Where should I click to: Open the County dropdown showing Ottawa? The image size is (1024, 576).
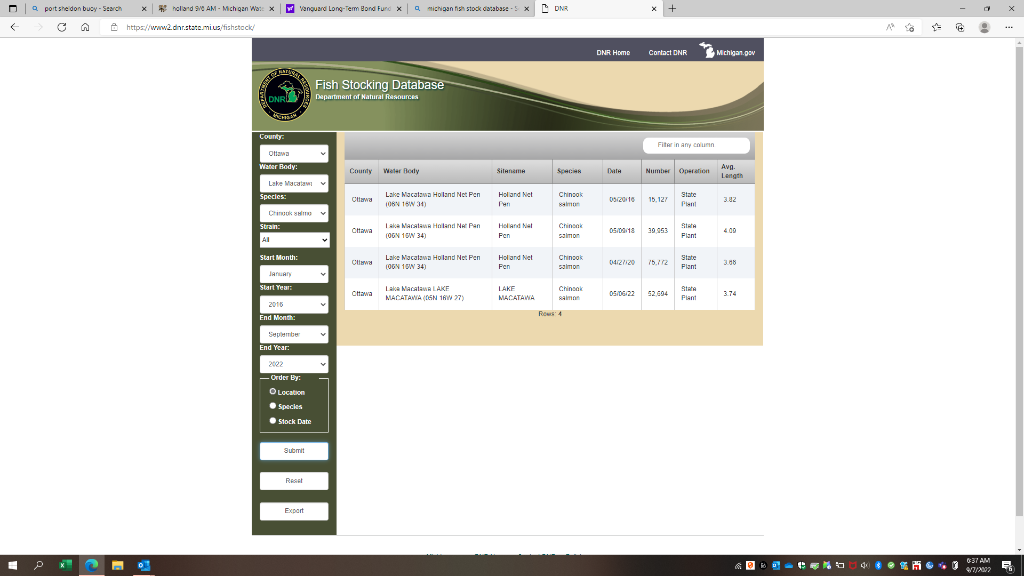293,154
